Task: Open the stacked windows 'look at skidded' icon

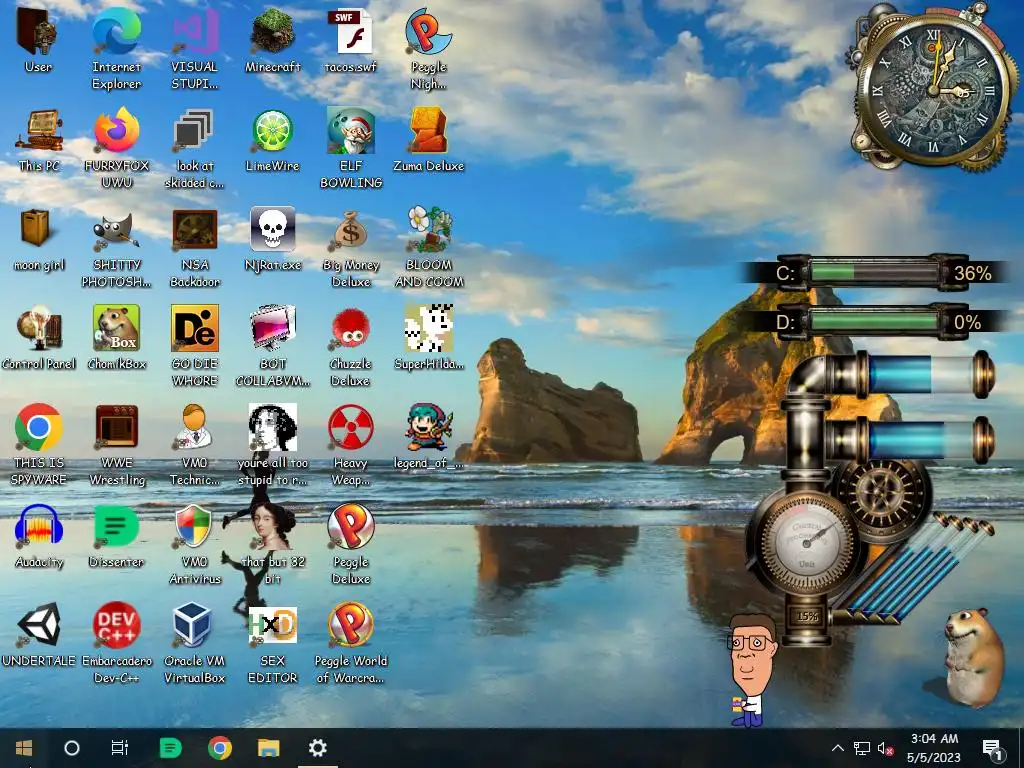Action: (194, 130)
